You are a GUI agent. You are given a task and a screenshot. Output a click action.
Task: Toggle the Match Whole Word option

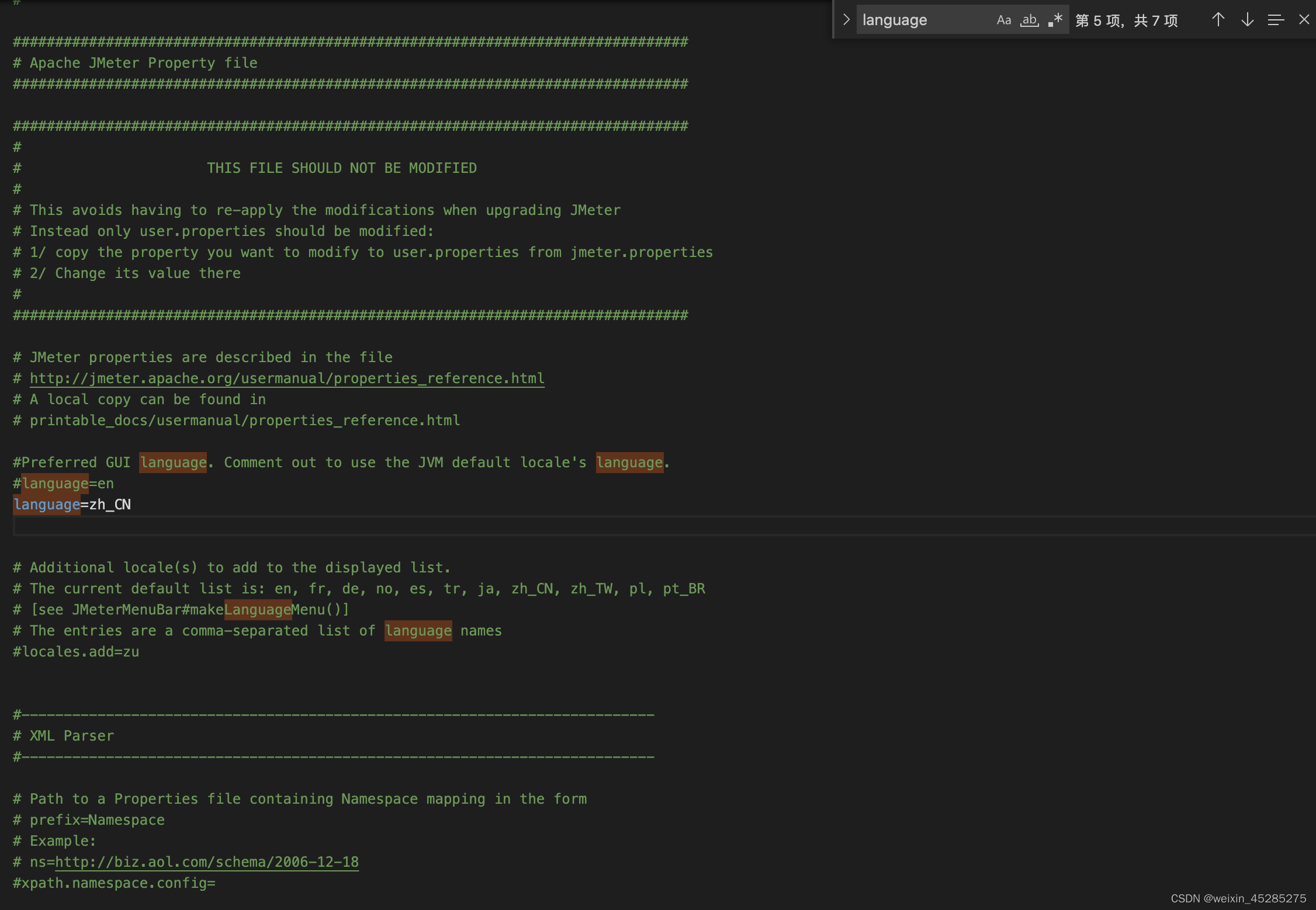pos(1030,19)
